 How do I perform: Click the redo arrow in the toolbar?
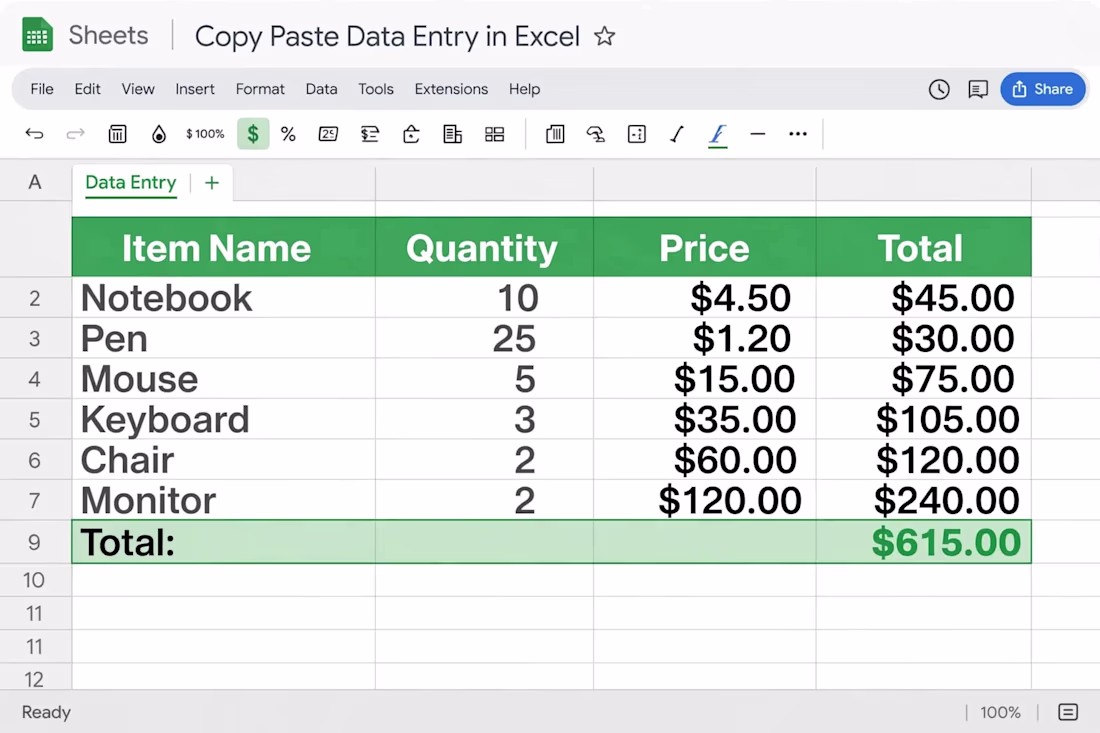pos(75,133)
